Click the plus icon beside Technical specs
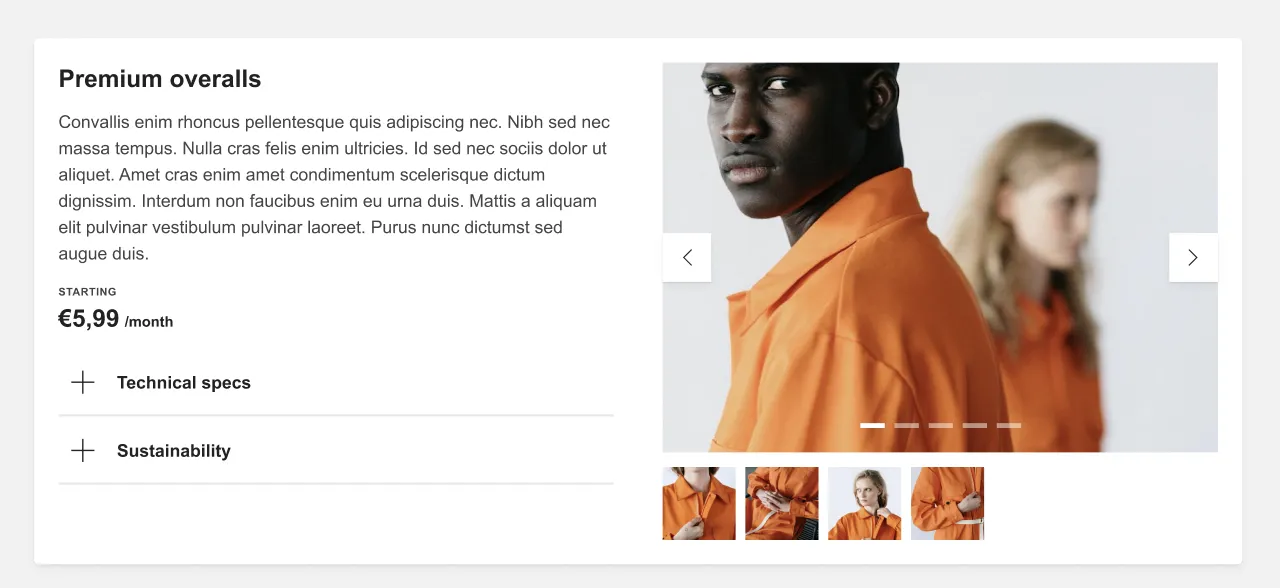Screen dimensions: 1280x588 click(x=83, y=383)
